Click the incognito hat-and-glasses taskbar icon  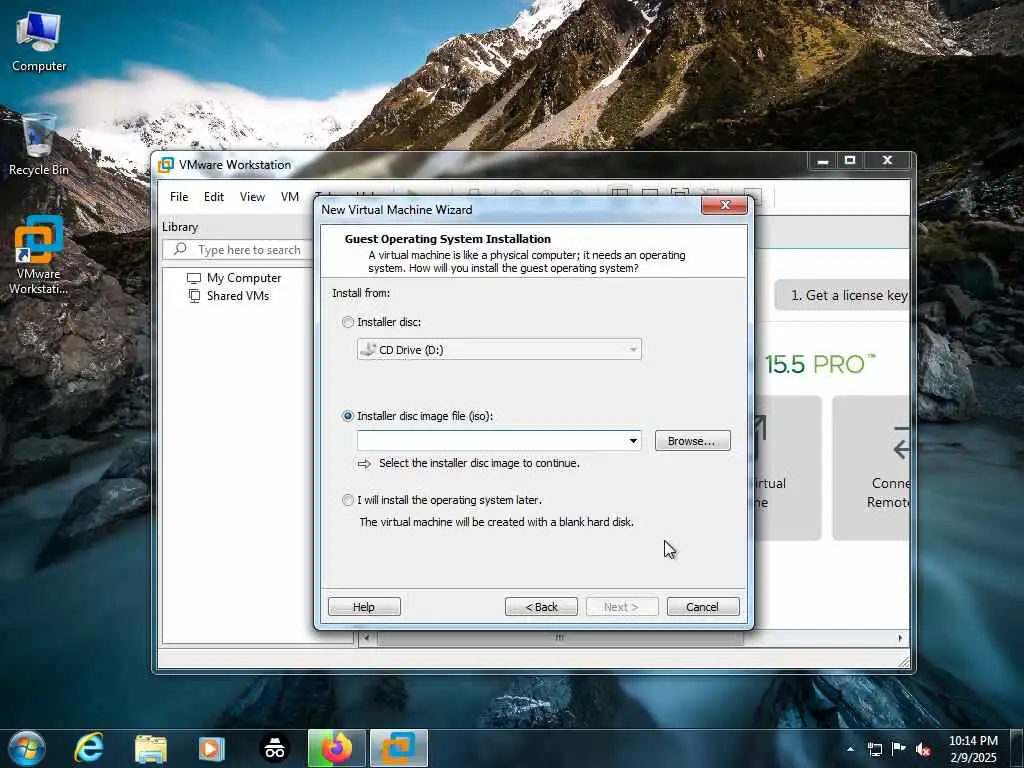pyautogui.click(x=274, y=748)
